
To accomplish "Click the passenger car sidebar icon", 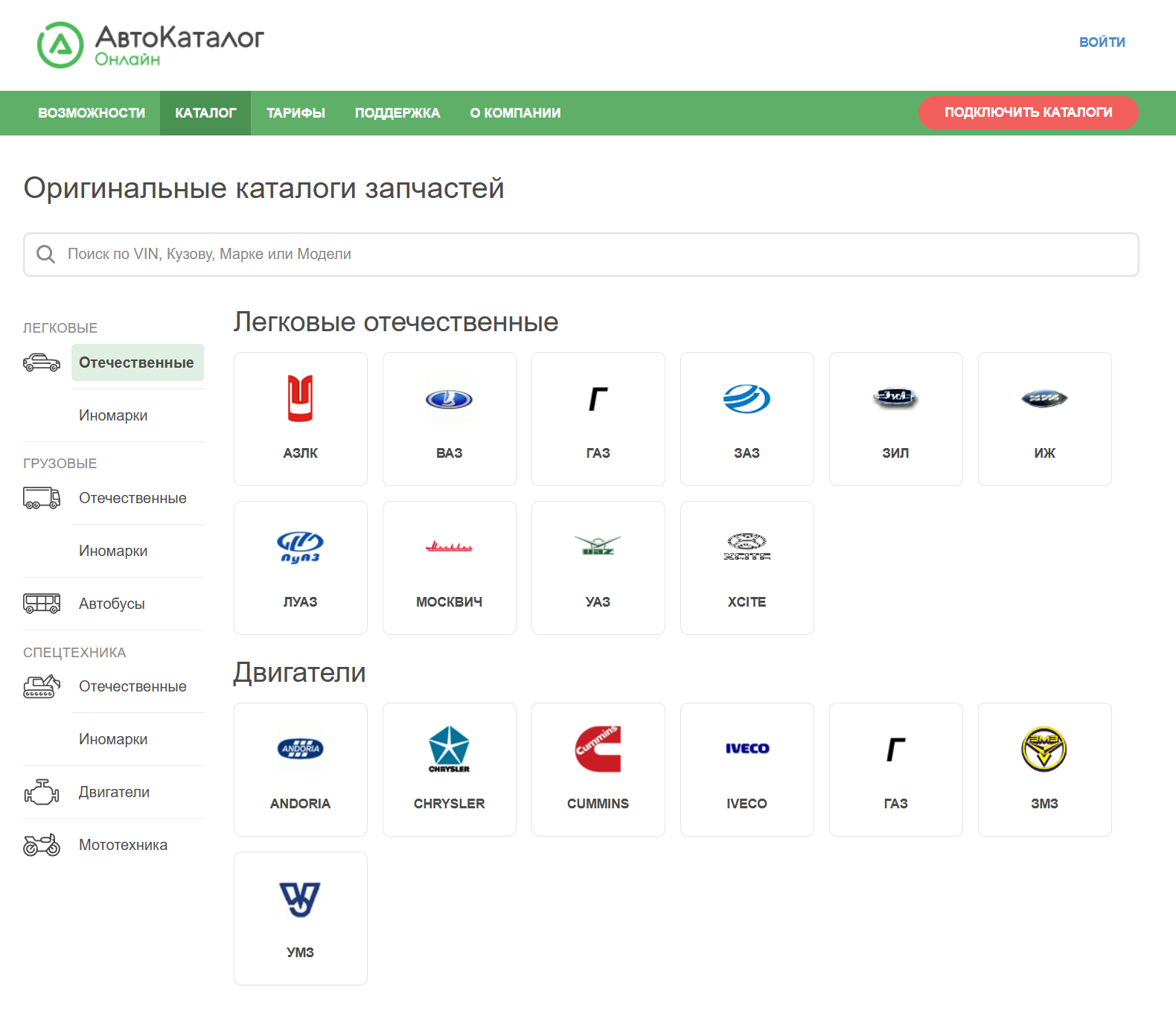I will coord(42,362).
